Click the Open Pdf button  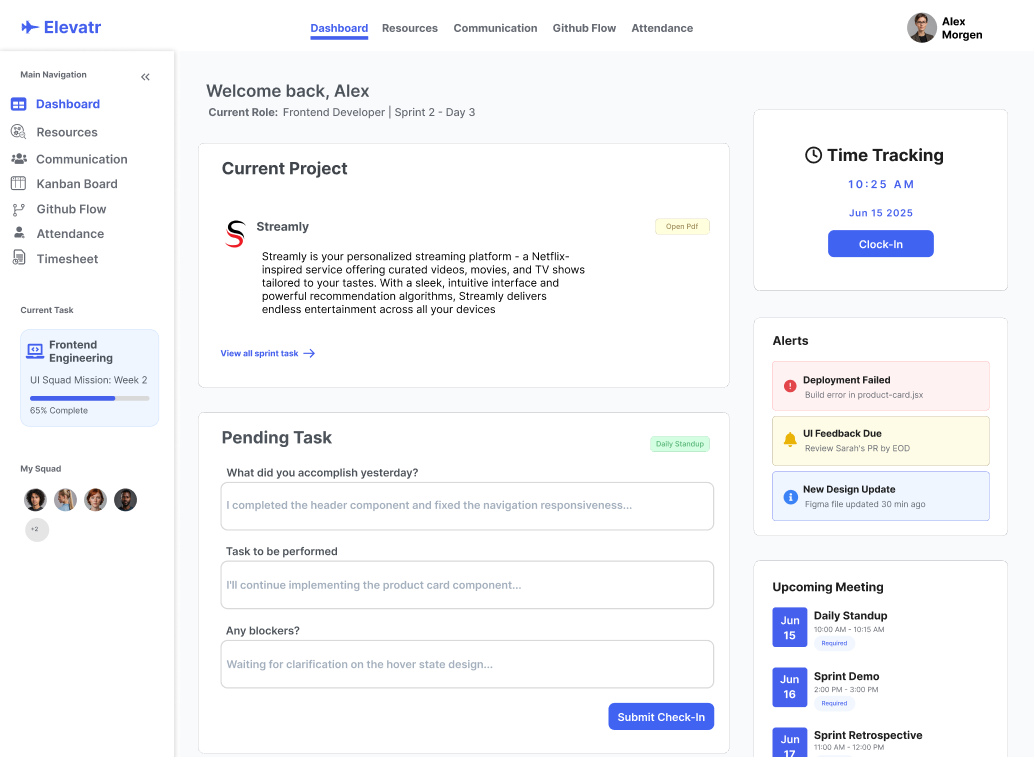tap(682, 226)
